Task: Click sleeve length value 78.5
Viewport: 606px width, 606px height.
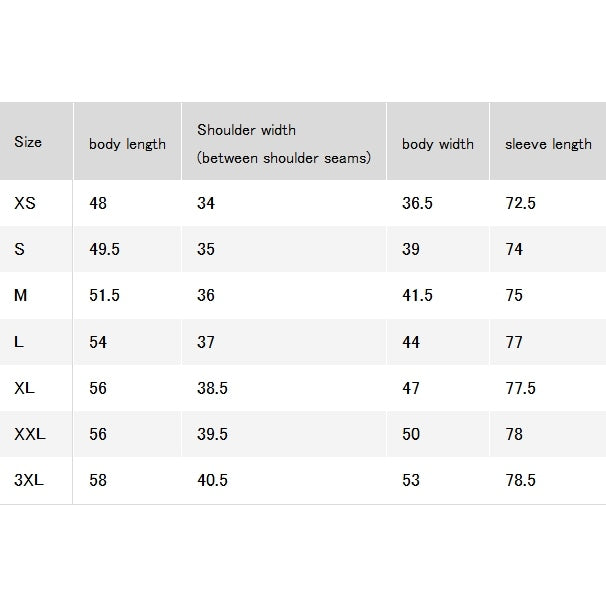Action: click(521, 480)
